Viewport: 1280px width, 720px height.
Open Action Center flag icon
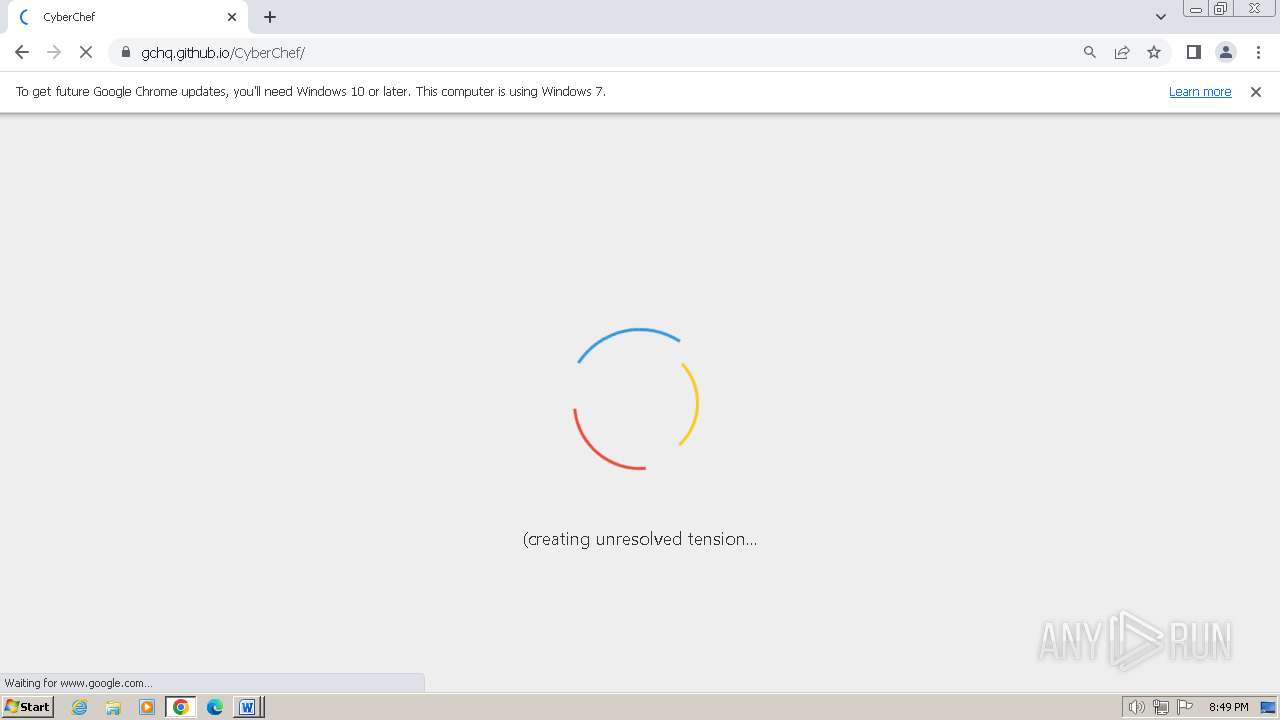pyautogui.click(x=1185, y=707)
